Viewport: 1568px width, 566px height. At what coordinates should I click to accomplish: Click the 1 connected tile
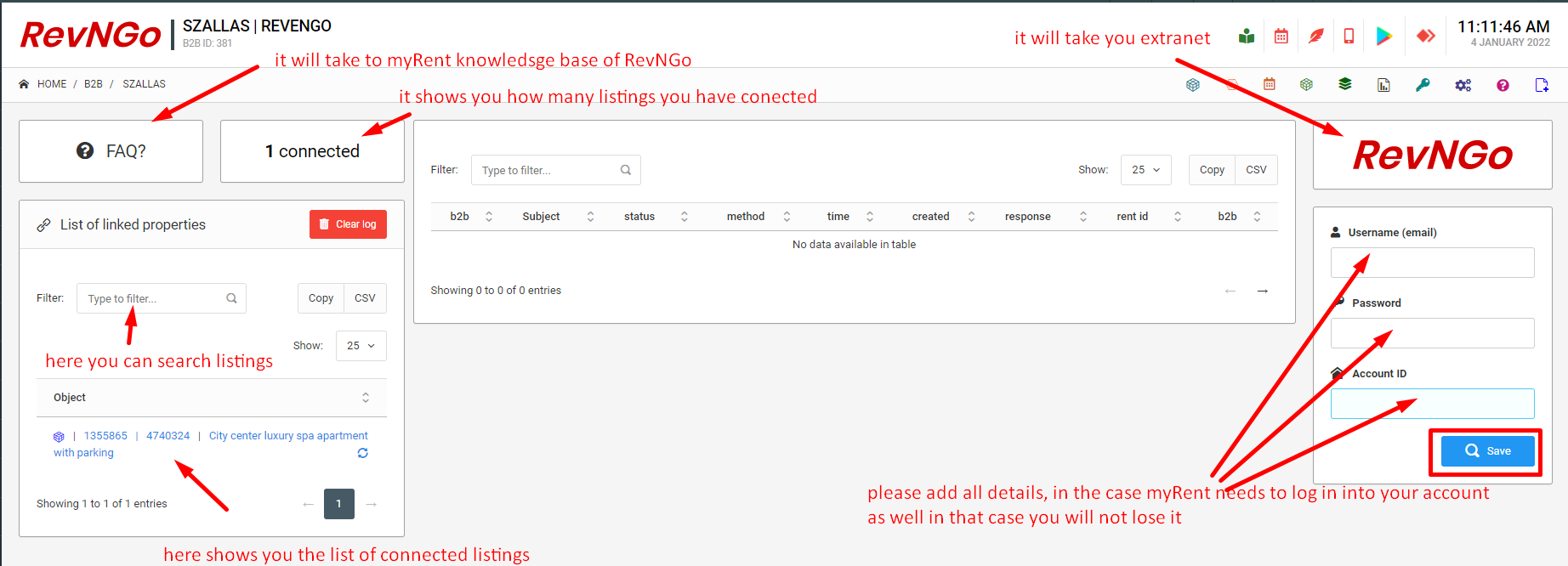[x=312, y=151]
